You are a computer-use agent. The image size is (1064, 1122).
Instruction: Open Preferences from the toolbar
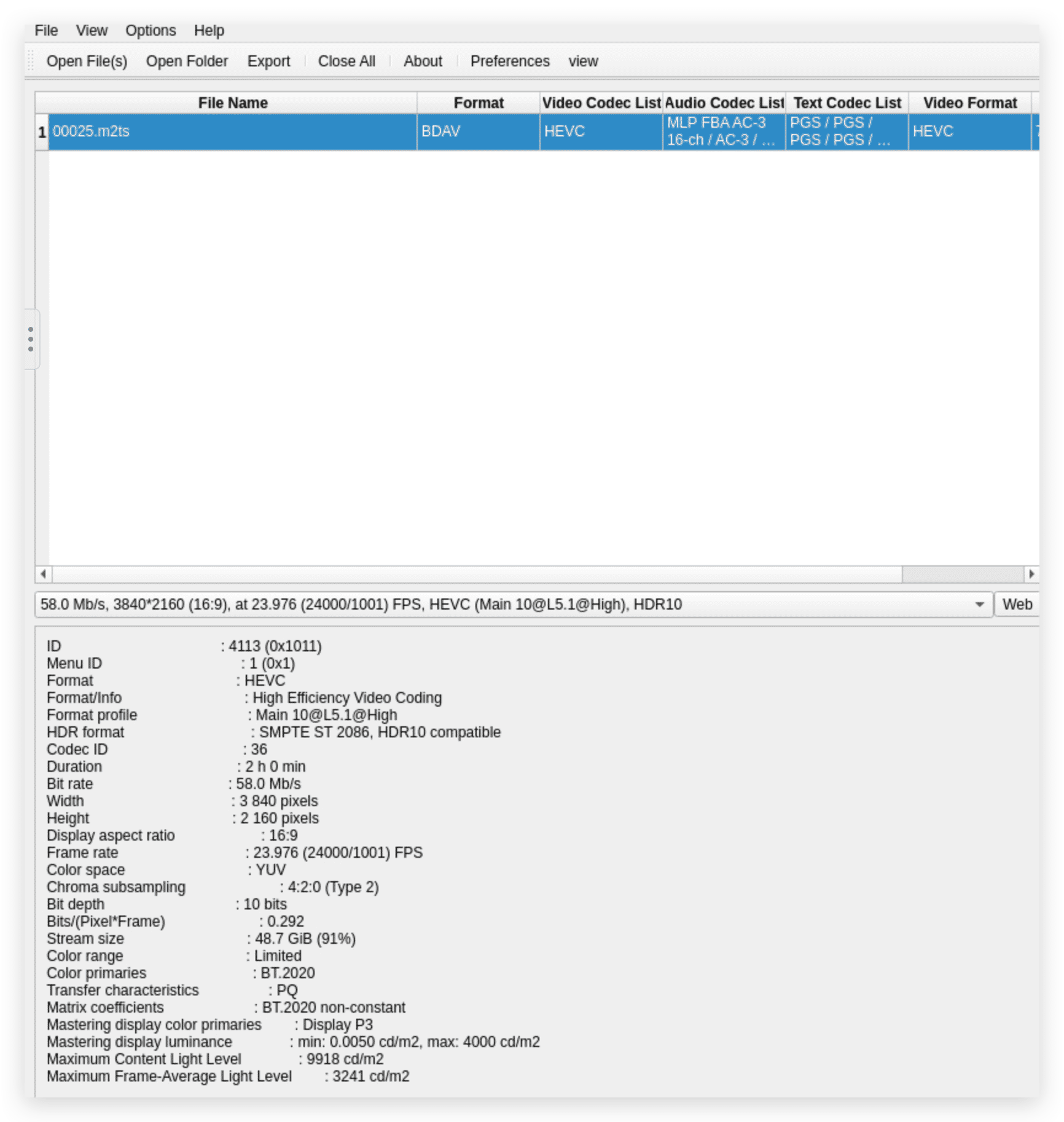(509, 61)
